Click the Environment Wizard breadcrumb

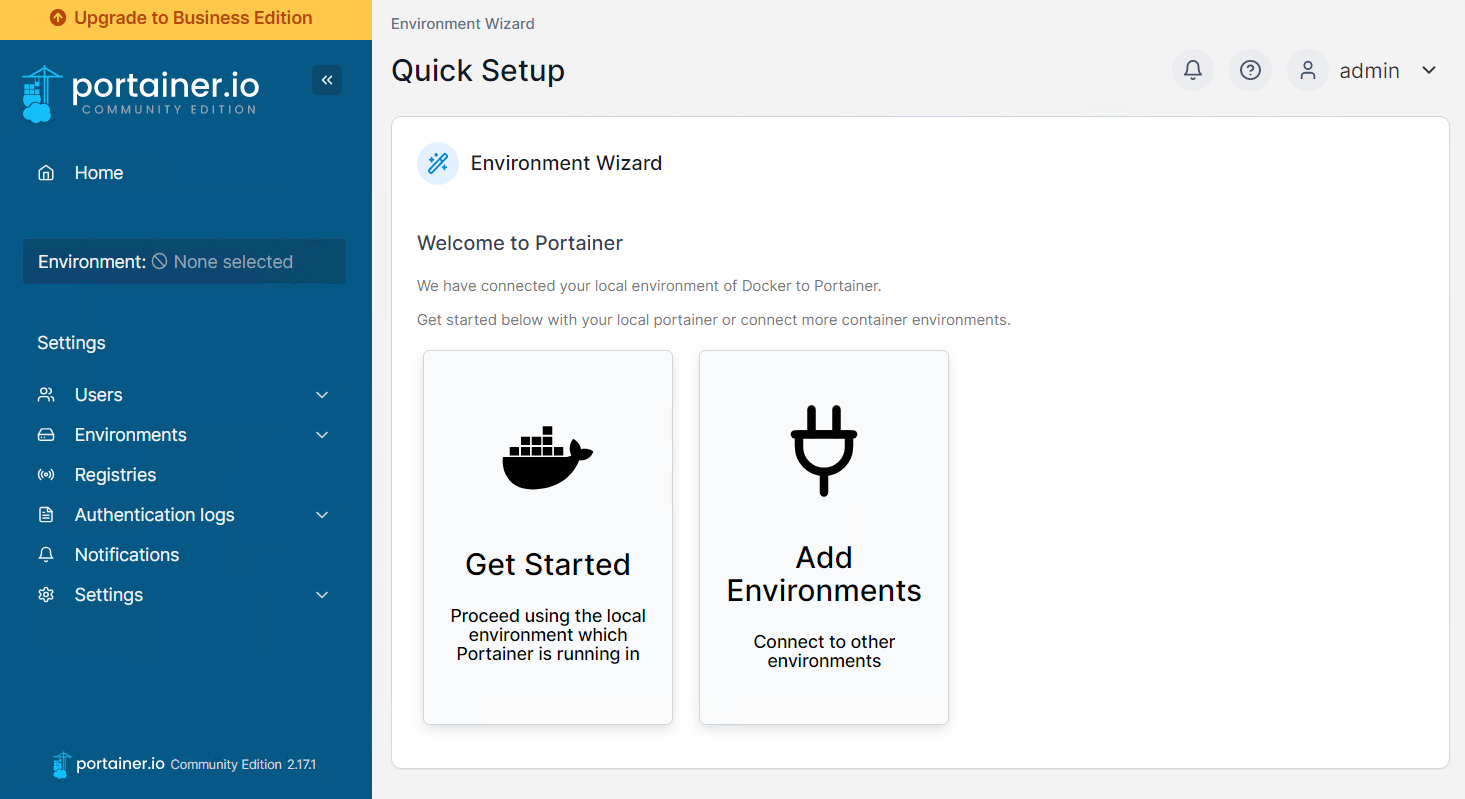(x=463, y=24)
